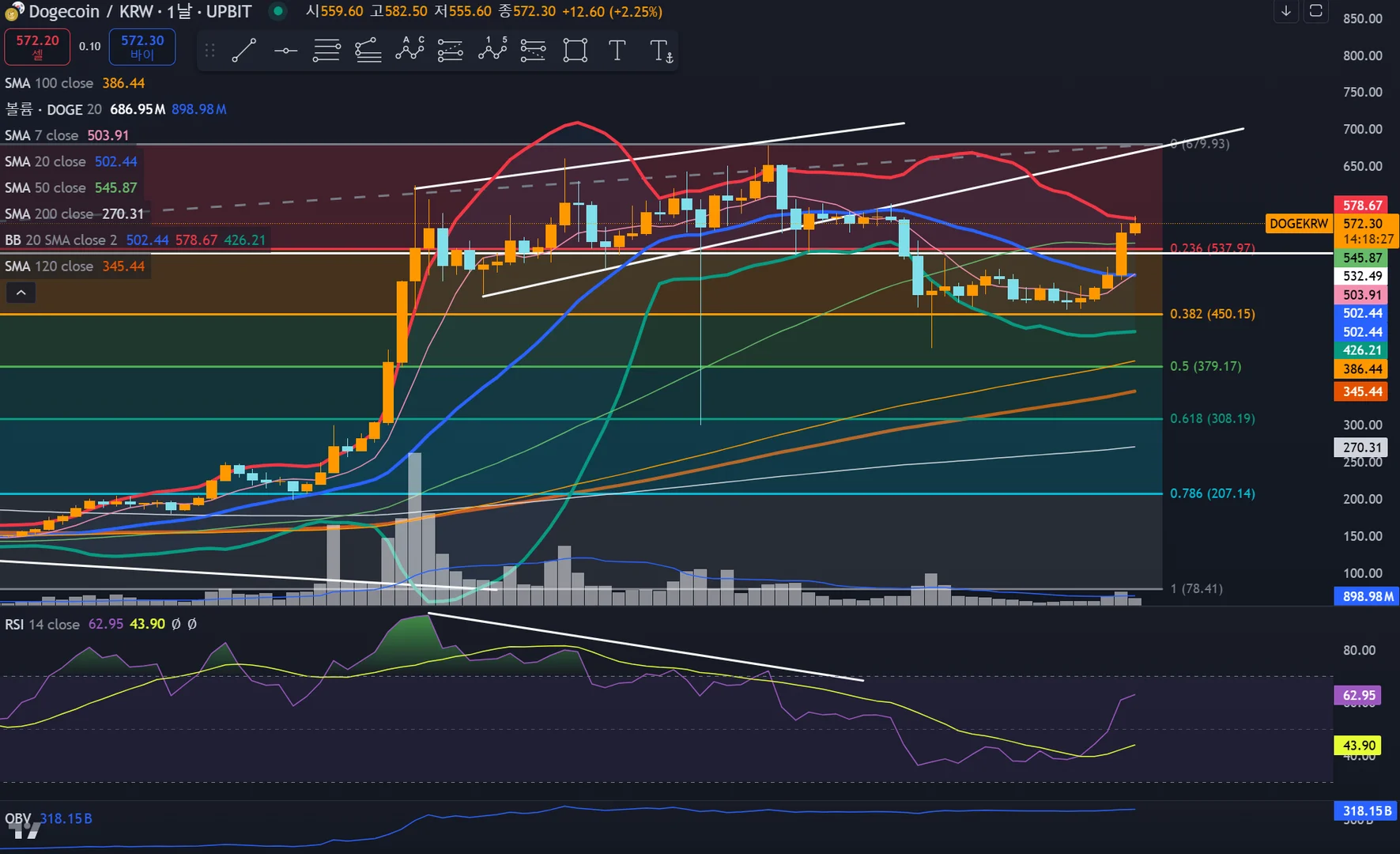
Task: Select the OBV indicator legend
Action: coord(48,818)
